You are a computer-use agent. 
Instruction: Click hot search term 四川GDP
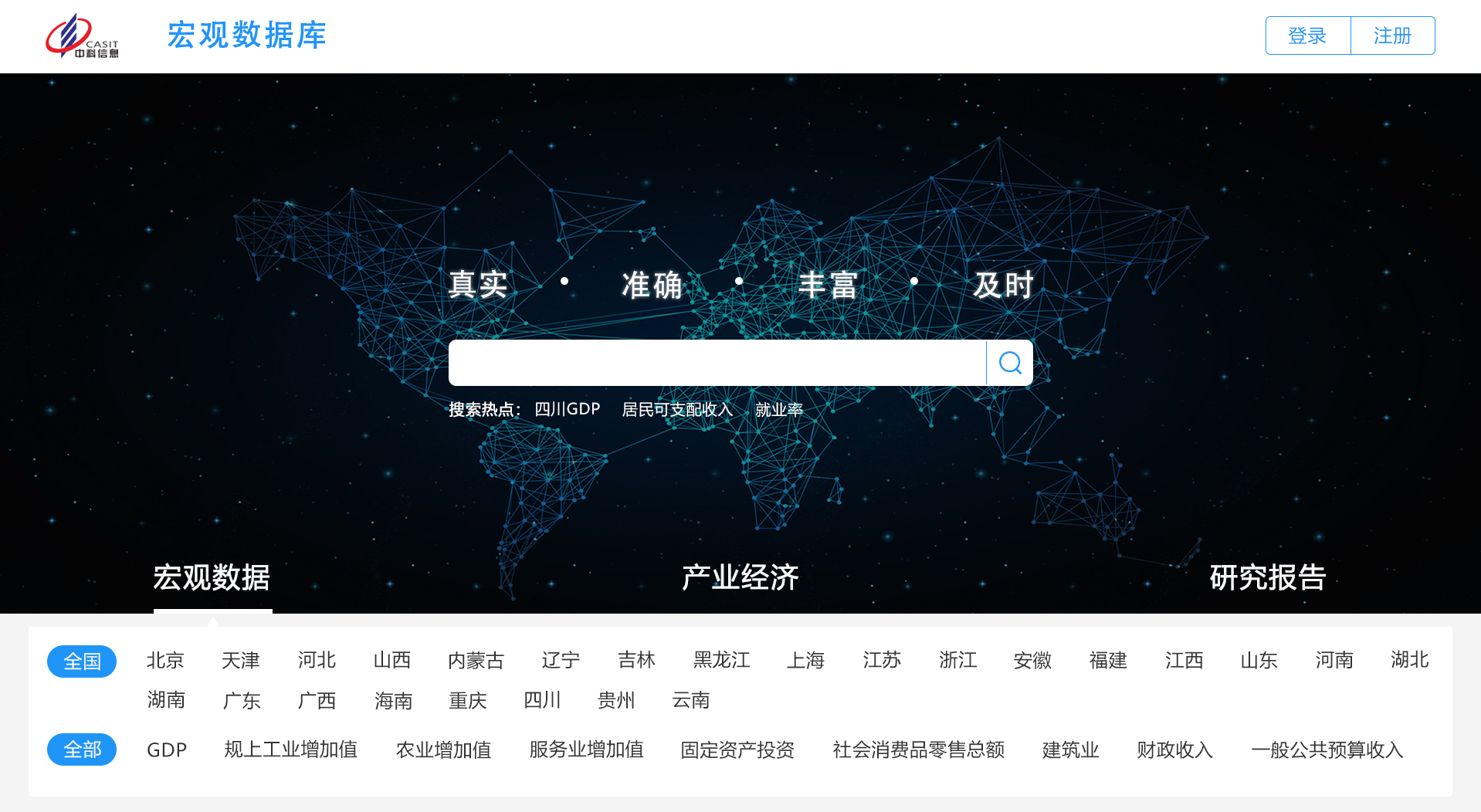click(567, 409)
